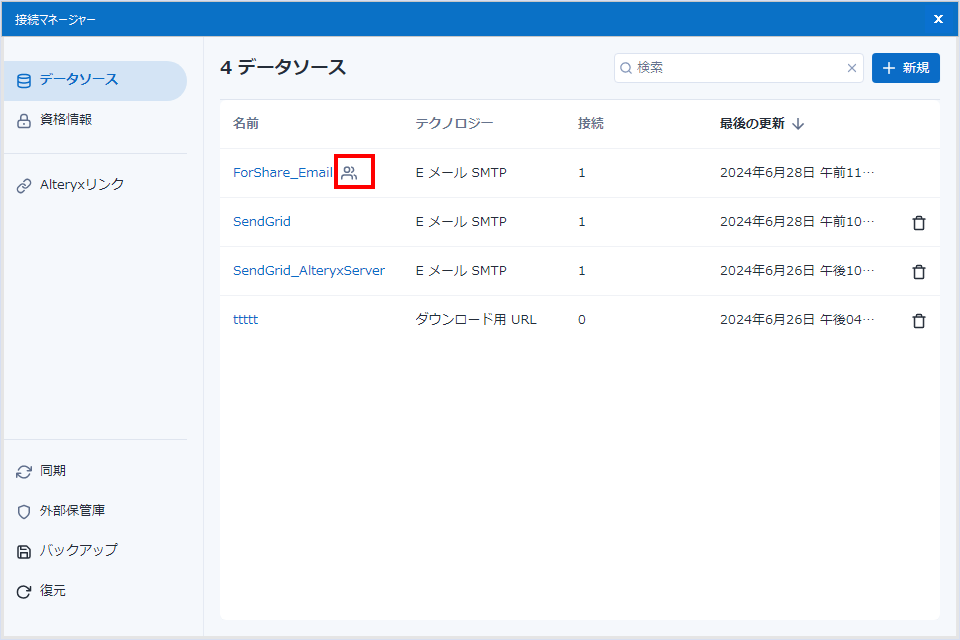Delete the SendGrid data source via trash icon
Viewport: 960px width, 640px height.
[x=918, y=222]
